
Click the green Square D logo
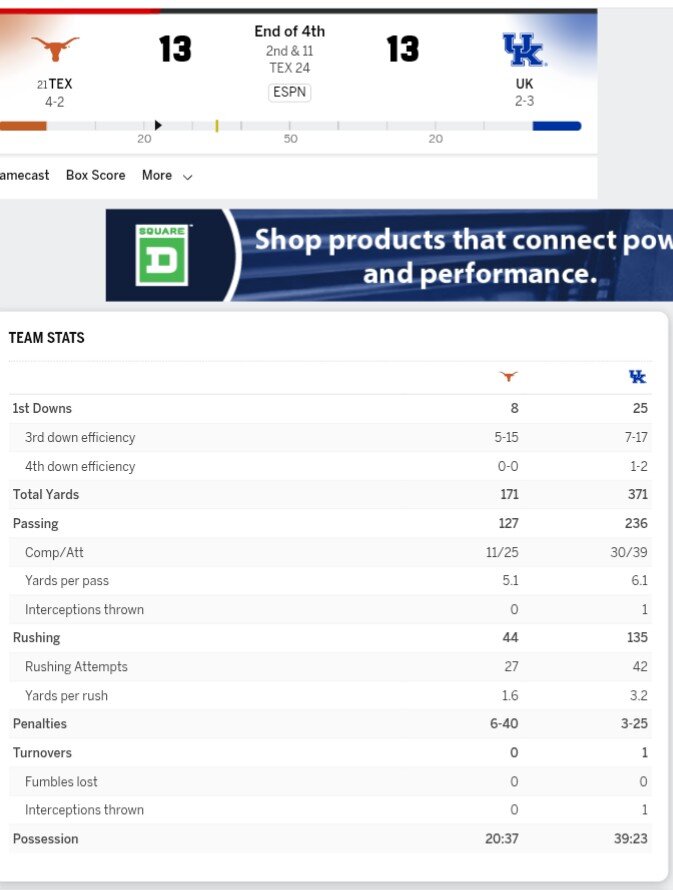tap(162, 255)
